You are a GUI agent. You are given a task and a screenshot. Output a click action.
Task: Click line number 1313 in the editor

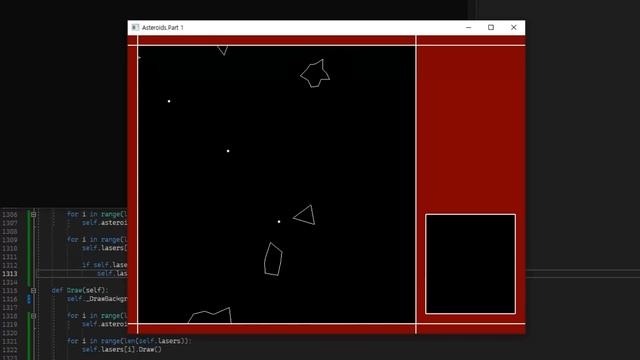(10, 274)
